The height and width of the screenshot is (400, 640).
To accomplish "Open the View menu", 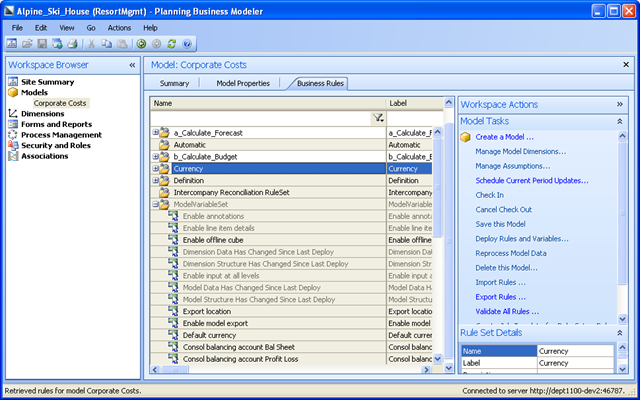I will [x=67, y=28].
